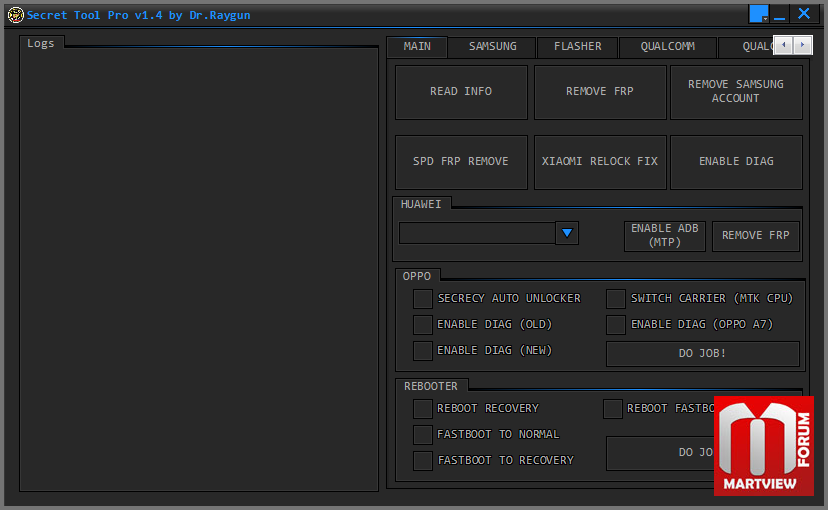828x510 pixels.
Task: Click inside the Logs output area
Action: [x=199, y=269]
